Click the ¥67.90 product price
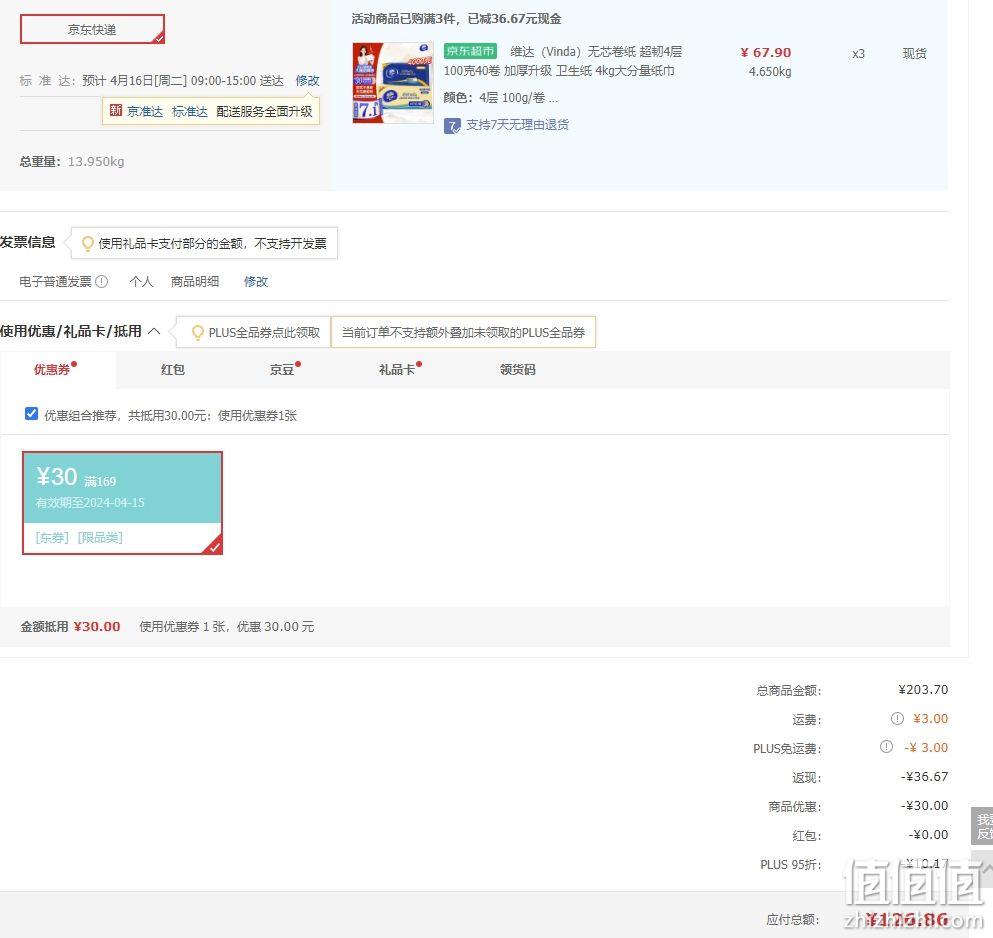This screenshot has width=993, height=938. [x=766, y=53]
